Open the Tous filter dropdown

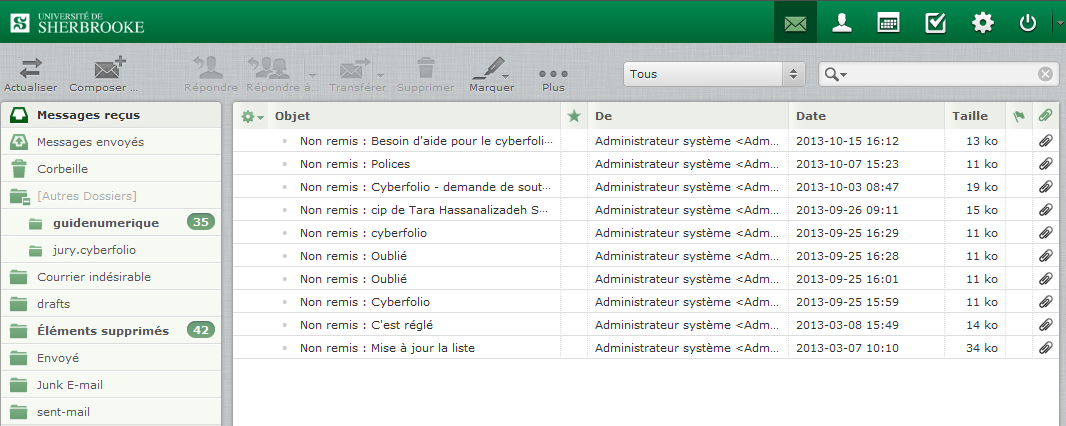click(x=714, y=74)
